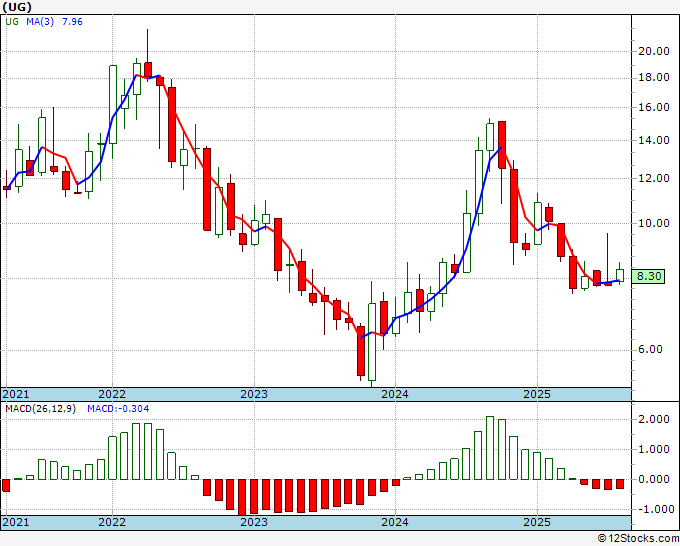Click the MACD:-0.304 value readout

pyautogui.click(x=118, y=409)
